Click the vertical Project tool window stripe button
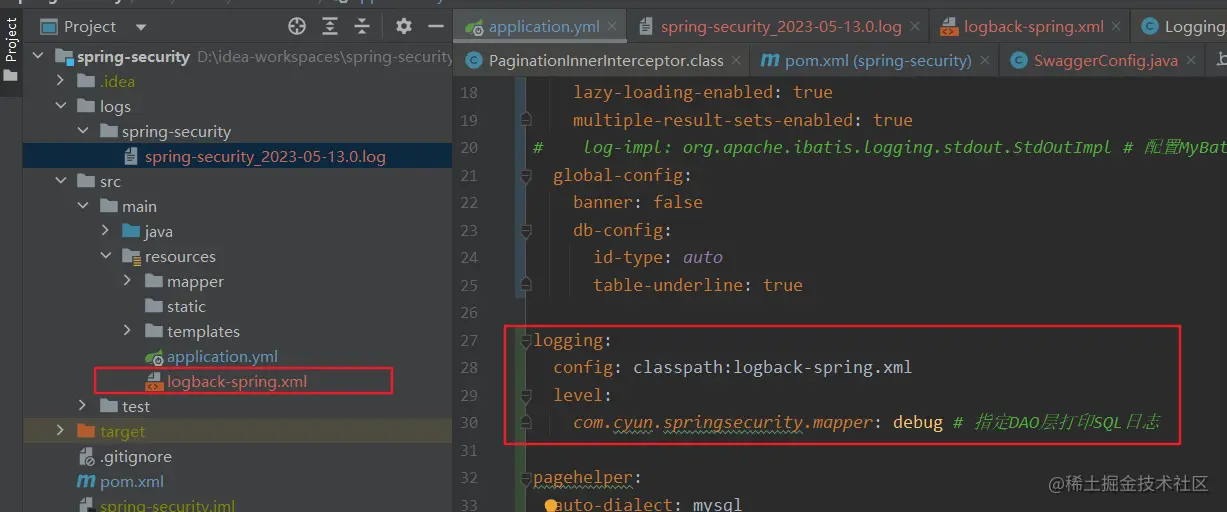Screen dimensions: 1227x512 pyautogui.click(x=11, y=40)
